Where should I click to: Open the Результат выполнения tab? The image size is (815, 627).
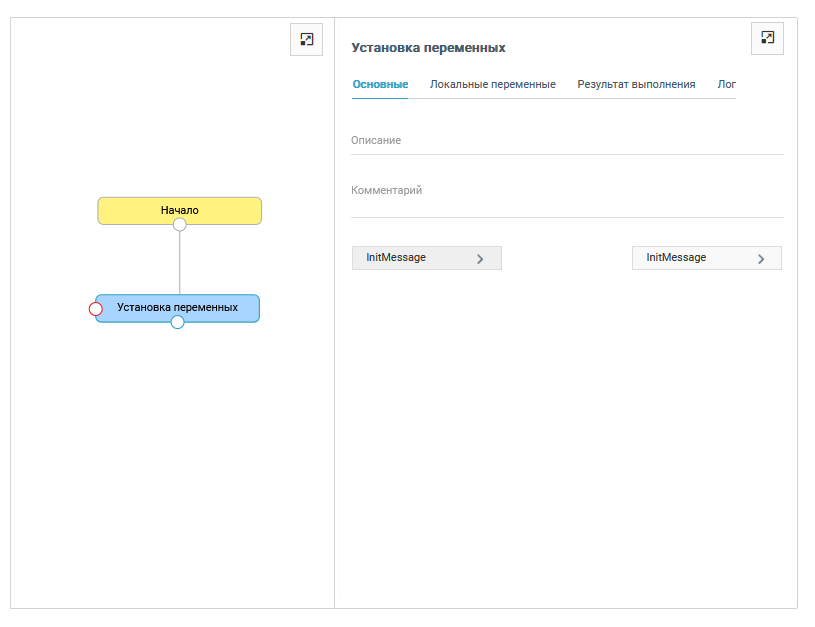coord(636,84)
